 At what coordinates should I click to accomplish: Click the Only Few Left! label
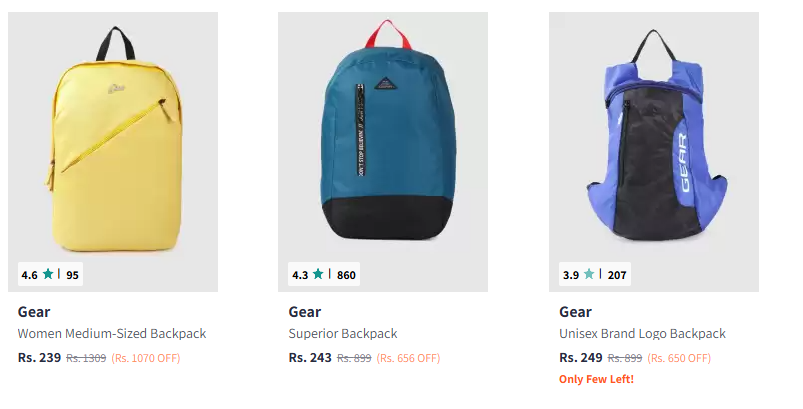tap(597, 379)
